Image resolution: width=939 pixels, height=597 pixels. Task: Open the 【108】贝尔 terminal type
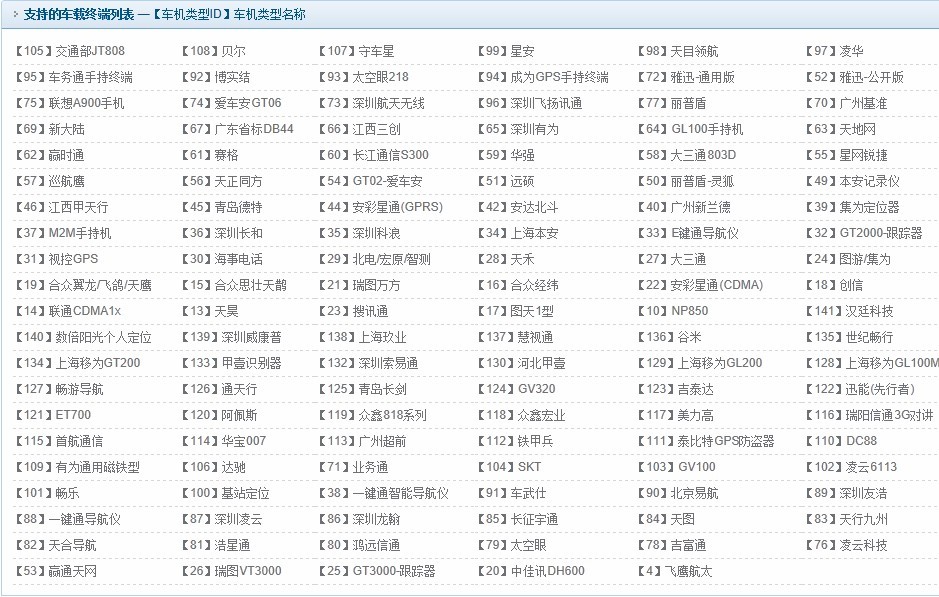point(213,51)
